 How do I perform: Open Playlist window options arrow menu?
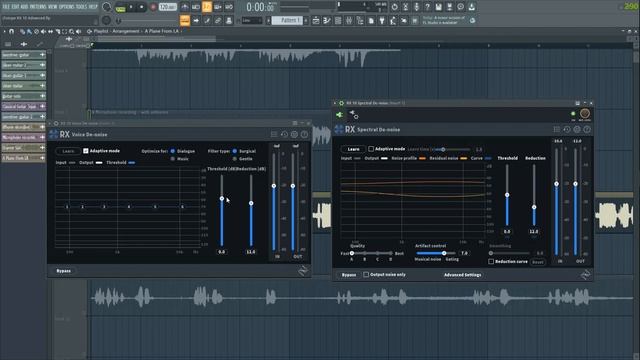tap(4, 31)
